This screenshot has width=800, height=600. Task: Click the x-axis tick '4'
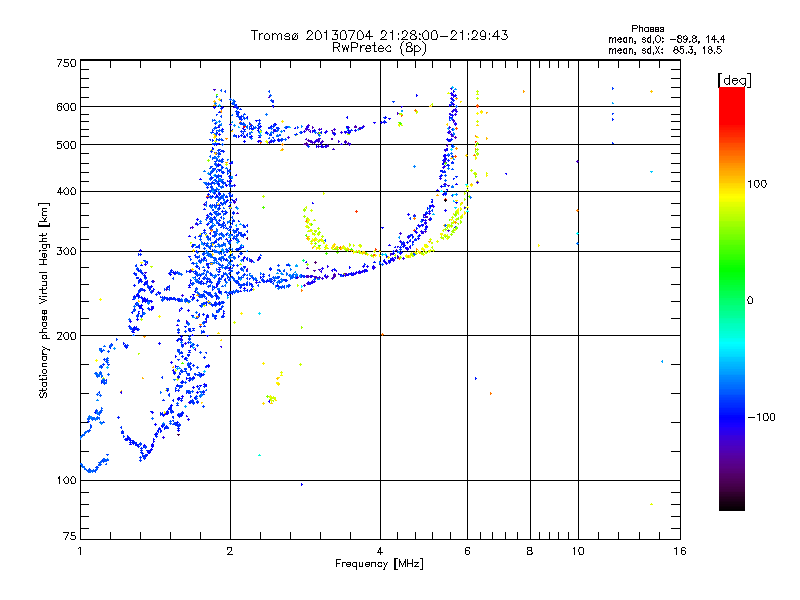[380, 551]
